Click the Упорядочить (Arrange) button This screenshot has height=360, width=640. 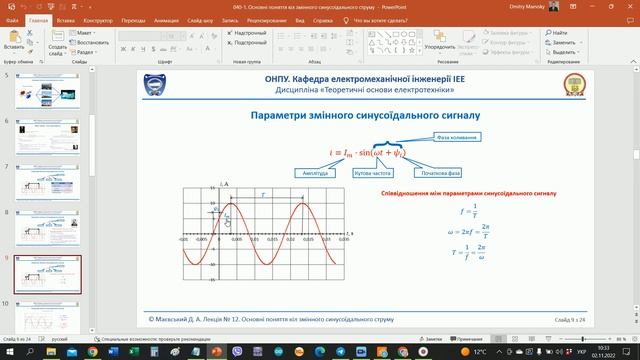click(x=440, y=41)
